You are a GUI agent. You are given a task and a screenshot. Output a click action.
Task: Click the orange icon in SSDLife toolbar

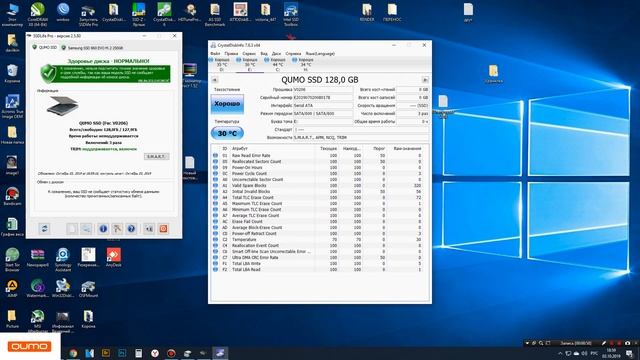tap(163, 229)
